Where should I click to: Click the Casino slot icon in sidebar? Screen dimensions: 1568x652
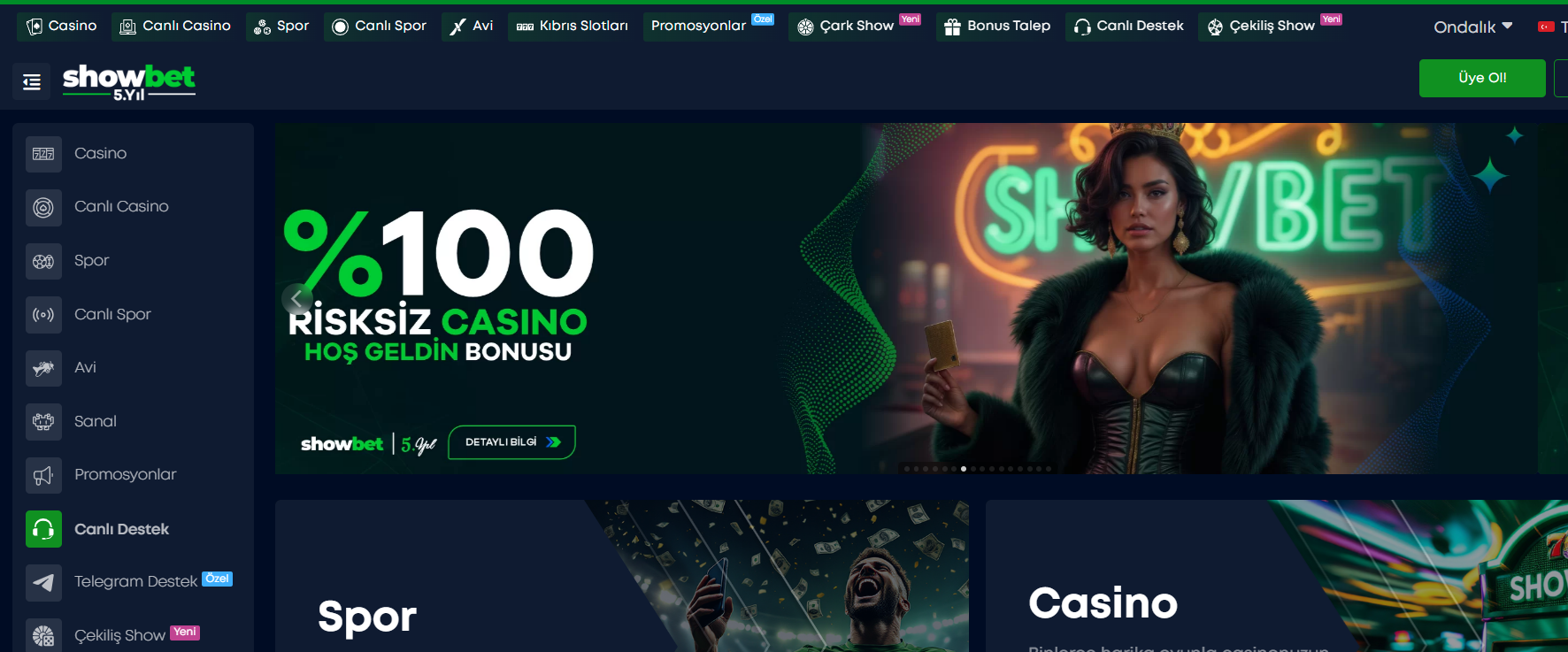pos(43,154)
